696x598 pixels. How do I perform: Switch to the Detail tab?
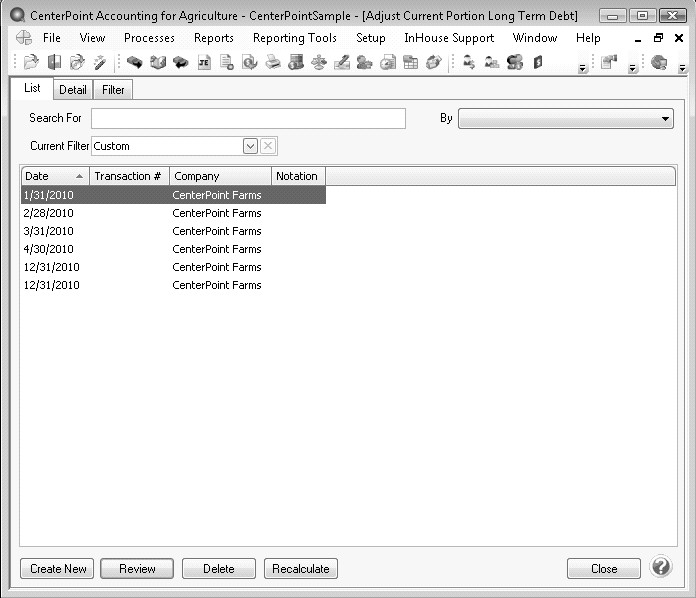[73, 90]
